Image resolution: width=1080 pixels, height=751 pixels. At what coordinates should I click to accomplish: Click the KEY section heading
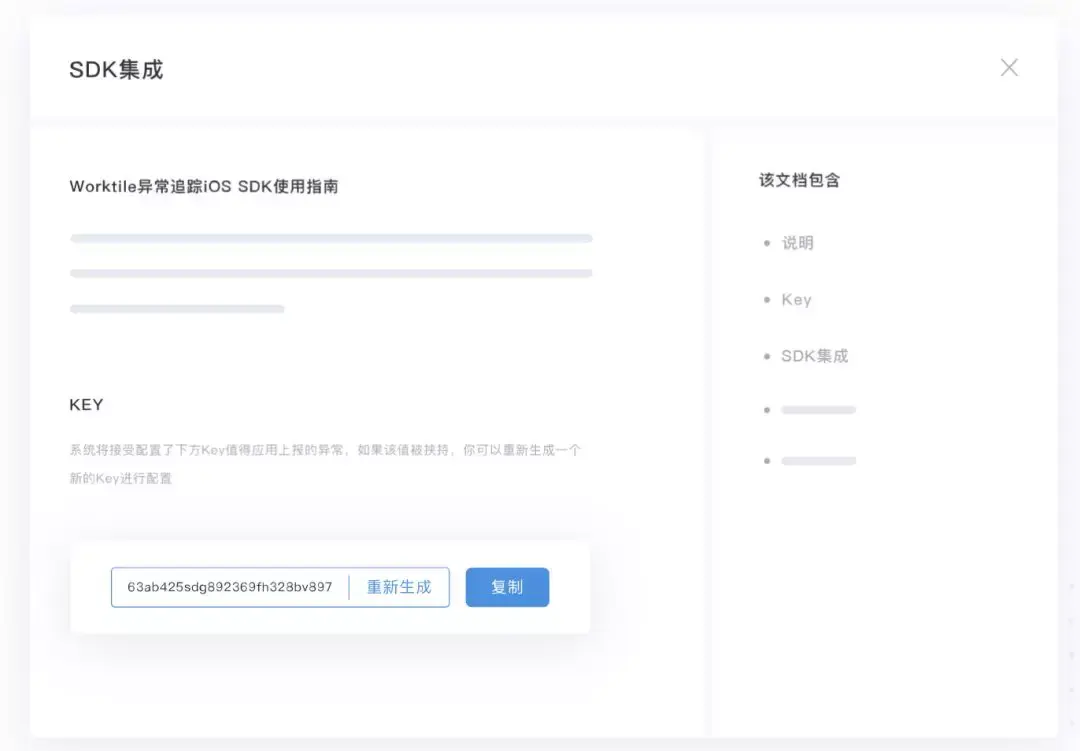click(86, 404)
